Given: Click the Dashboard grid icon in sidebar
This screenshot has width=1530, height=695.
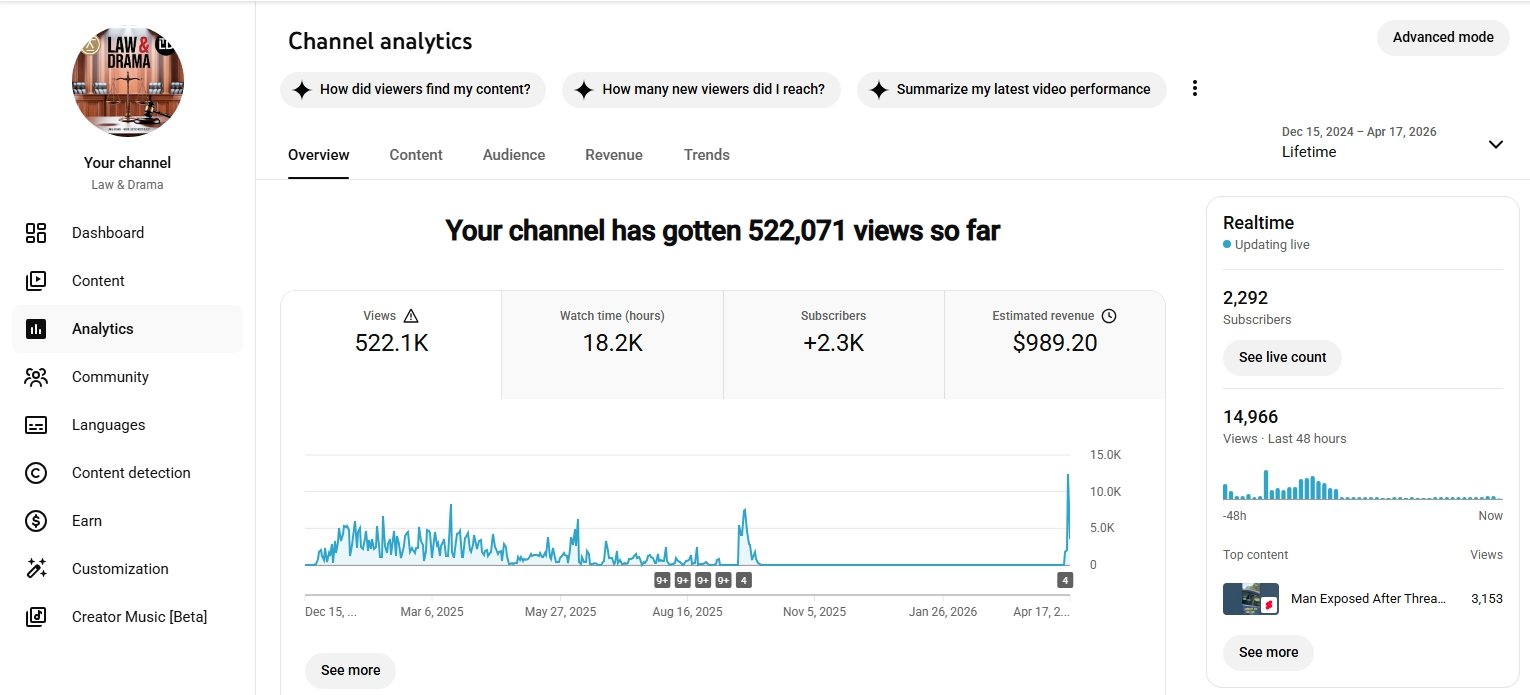Looking at the screenshot, I should (x=36, y=233).
